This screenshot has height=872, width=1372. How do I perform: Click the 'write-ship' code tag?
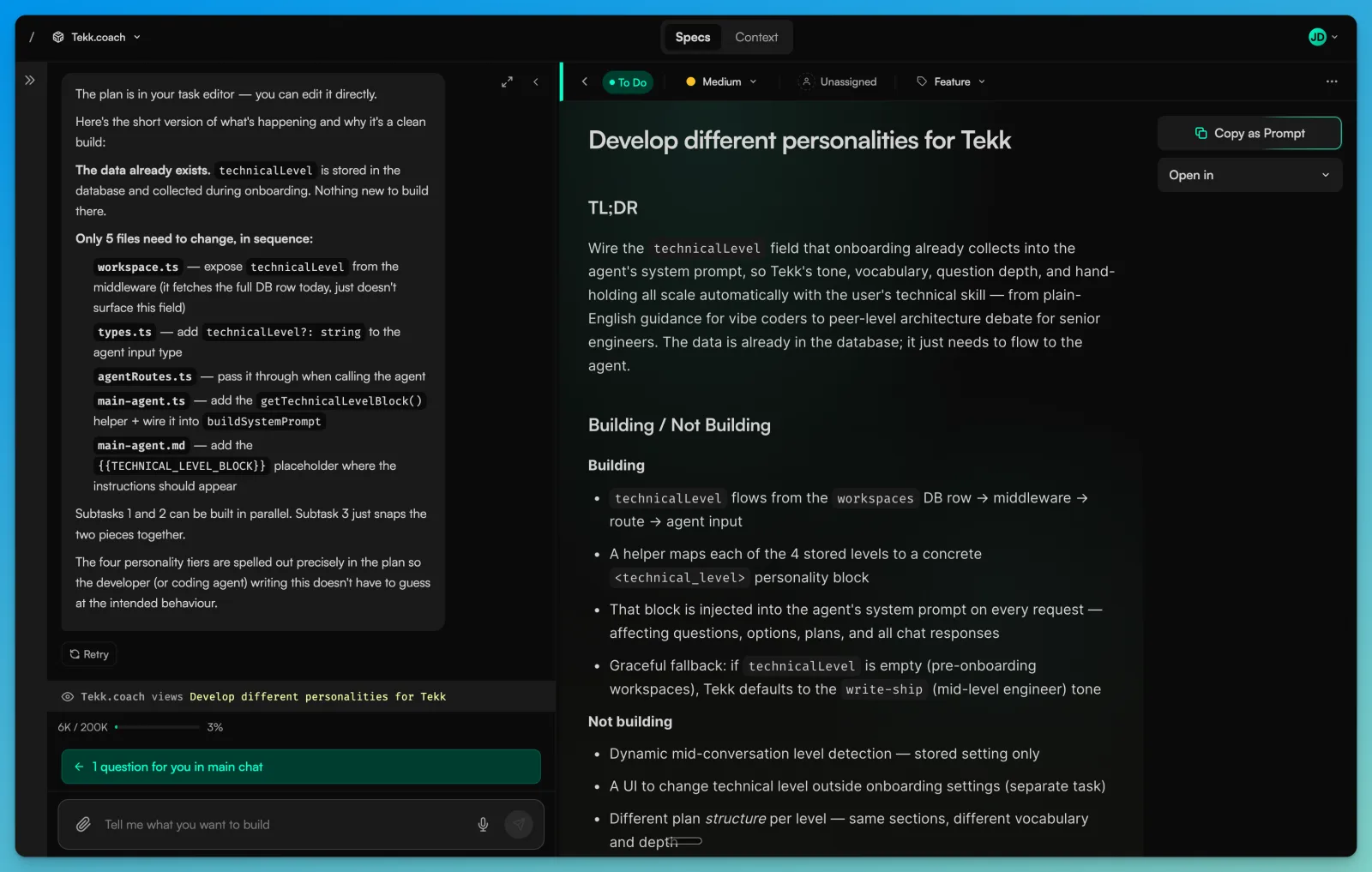coord(884,689)
